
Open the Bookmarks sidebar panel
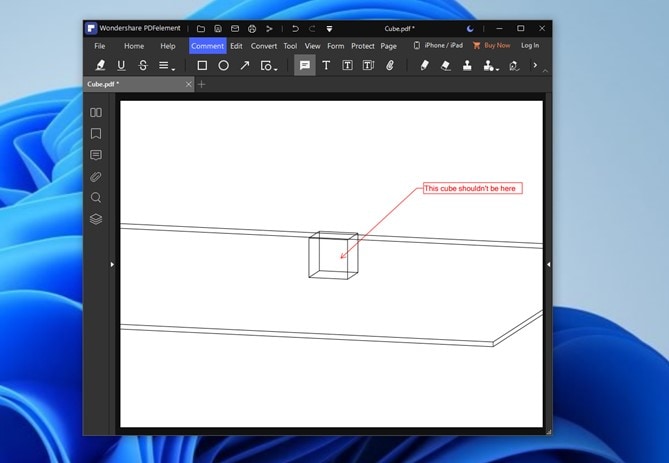(96, 134)
